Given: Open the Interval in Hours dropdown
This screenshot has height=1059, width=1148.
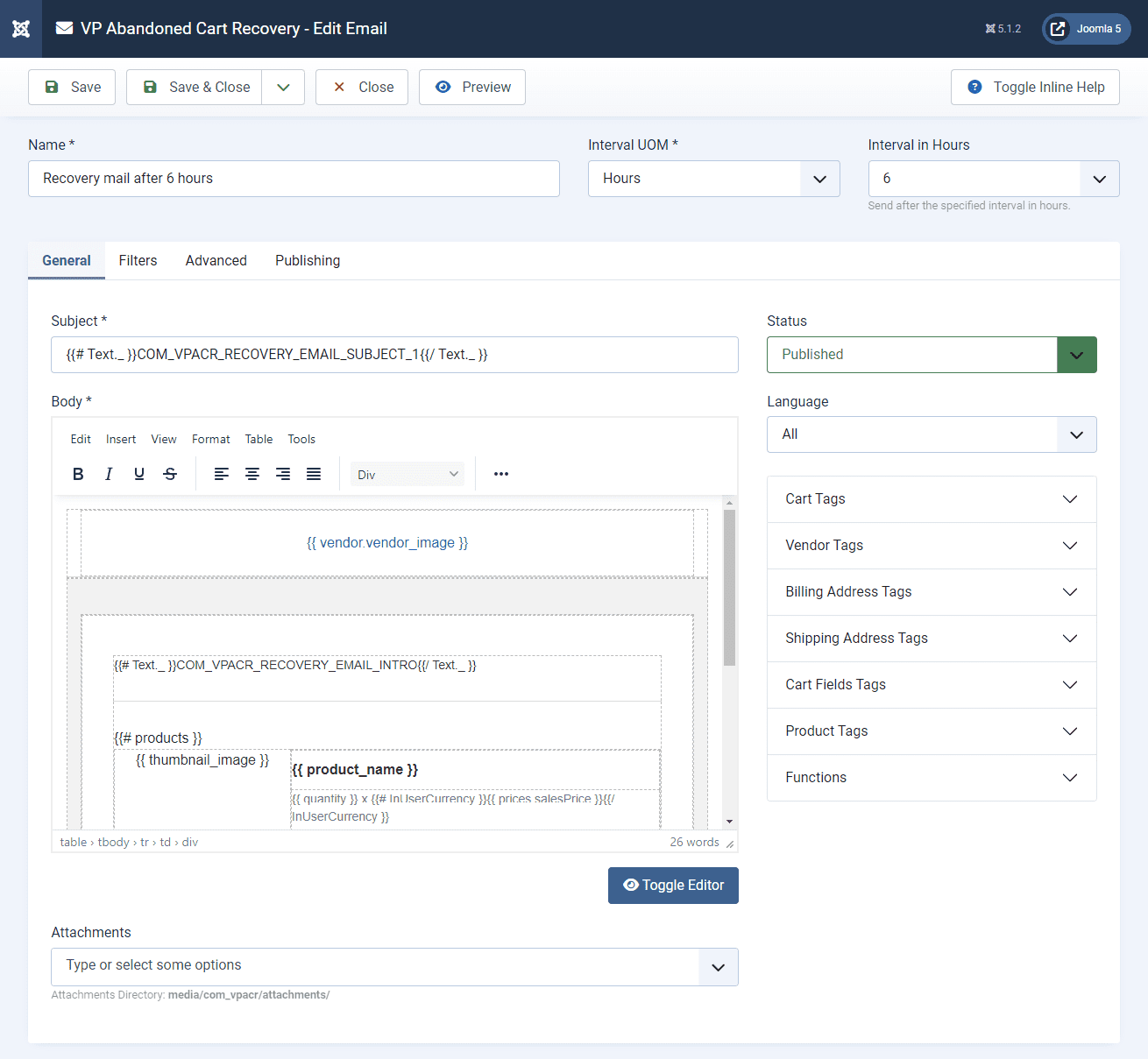Looking at the screenshot, I should pos(994,179).
